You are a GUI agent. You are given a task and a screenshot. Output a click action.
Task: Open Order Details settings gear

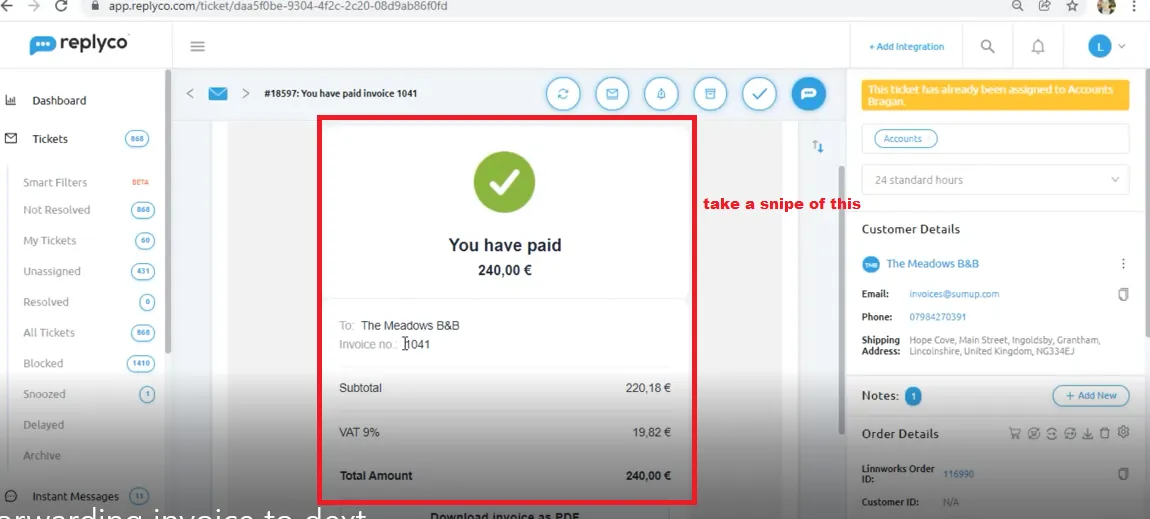(x=1123, y=432)
